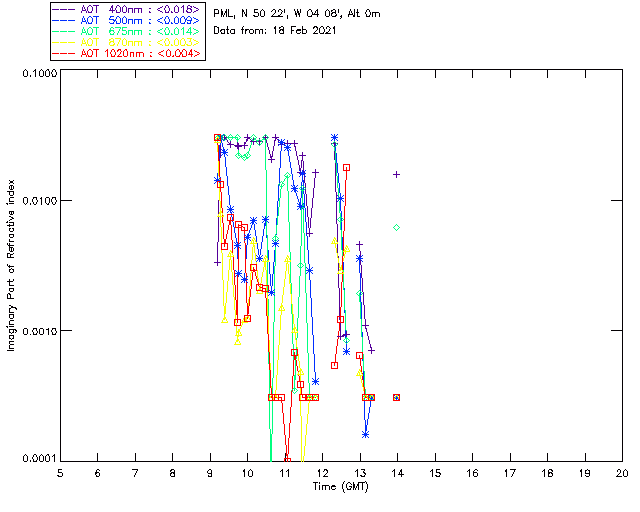640x512 pixels.
Task: Click the x-axis tick label 18
Action: coord(547,474)
